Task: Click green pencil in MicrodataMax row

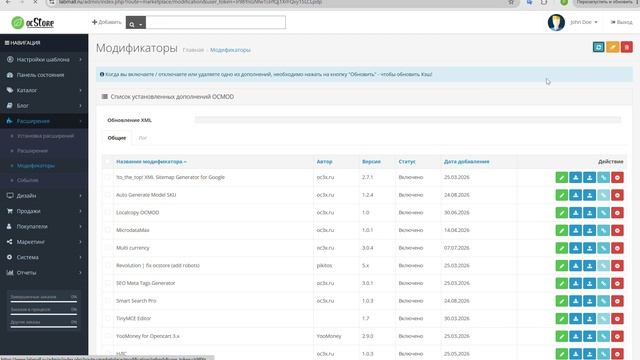Action: click(x=562, y=230)
